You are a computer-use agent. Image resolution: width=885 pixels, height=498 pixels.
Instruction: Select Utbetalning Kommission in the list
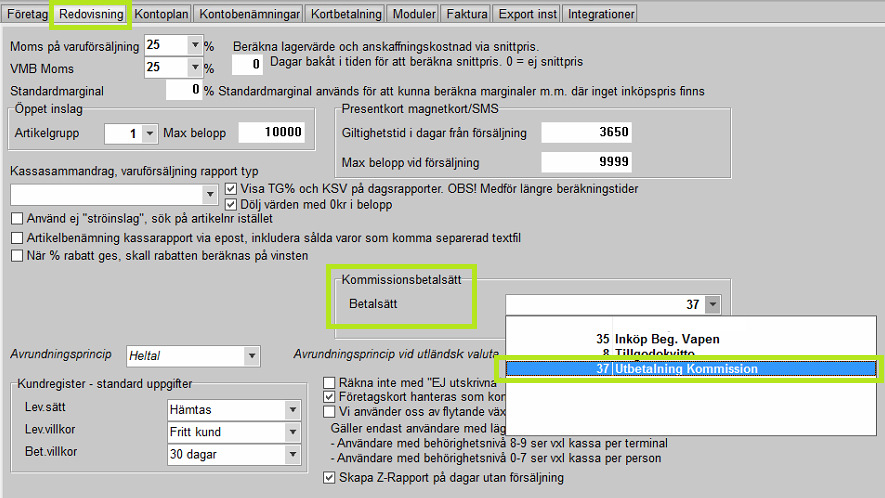(690, 369)
